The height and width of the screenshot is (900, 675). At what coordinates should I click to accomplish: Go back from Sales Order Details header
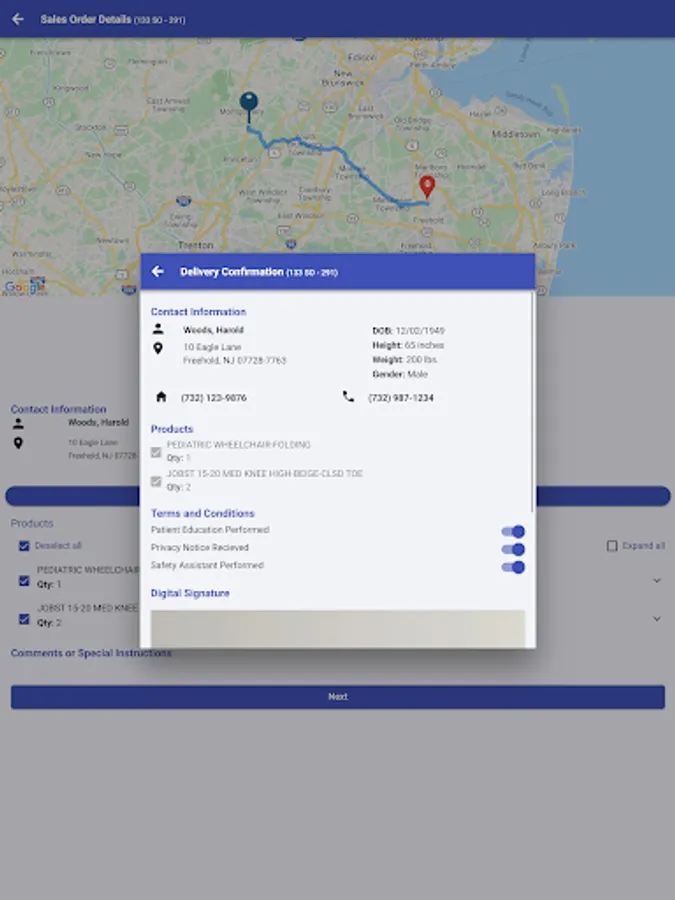[x=18, y=19]
